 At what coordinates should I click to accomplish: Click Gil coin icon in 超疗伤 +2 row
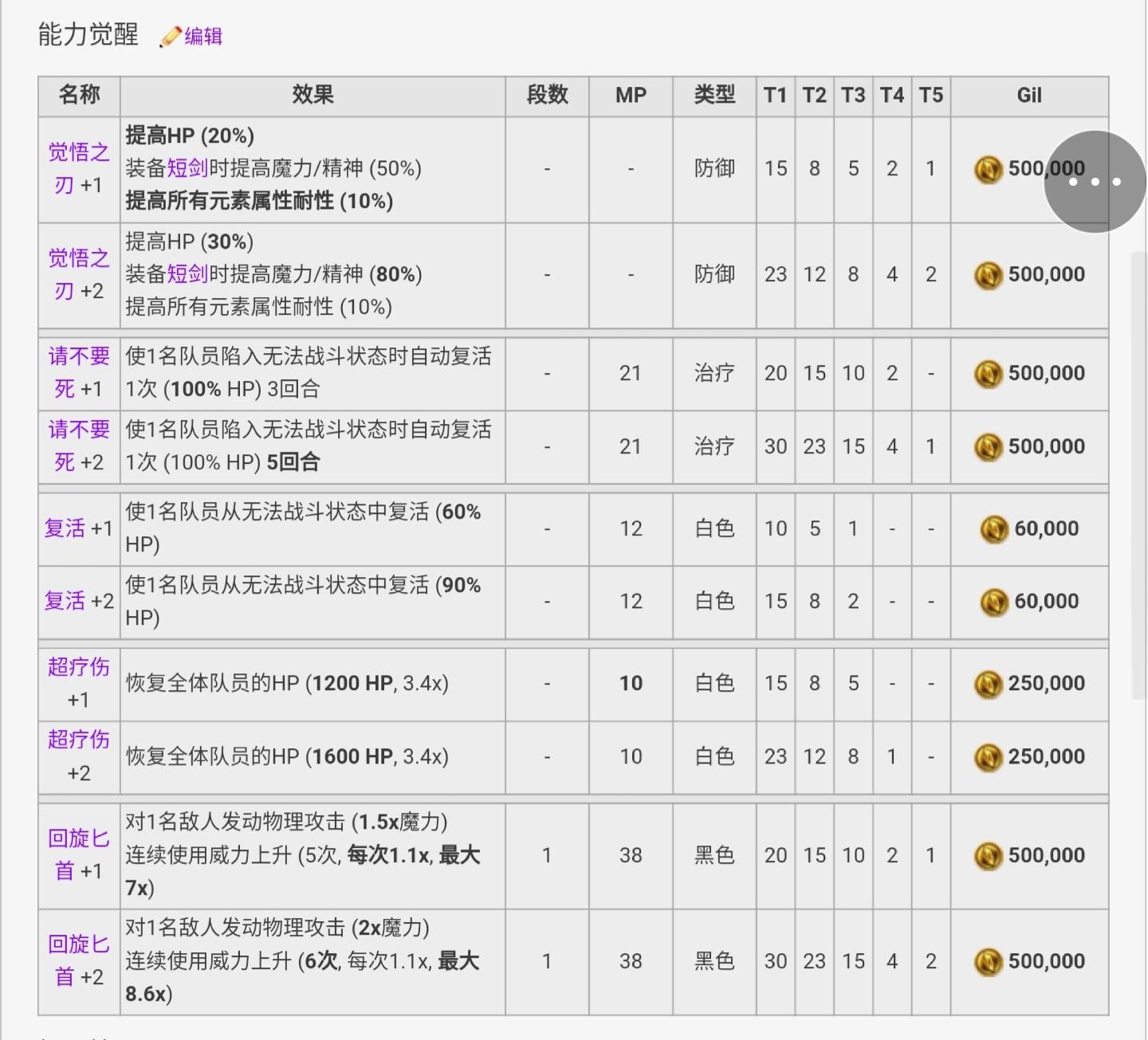coord(989,757)
